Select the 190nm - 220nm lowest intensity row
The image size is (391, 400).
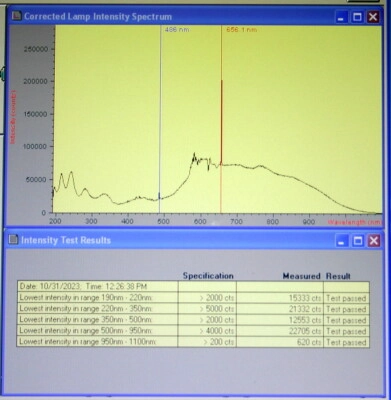click(x=193, y=298)
